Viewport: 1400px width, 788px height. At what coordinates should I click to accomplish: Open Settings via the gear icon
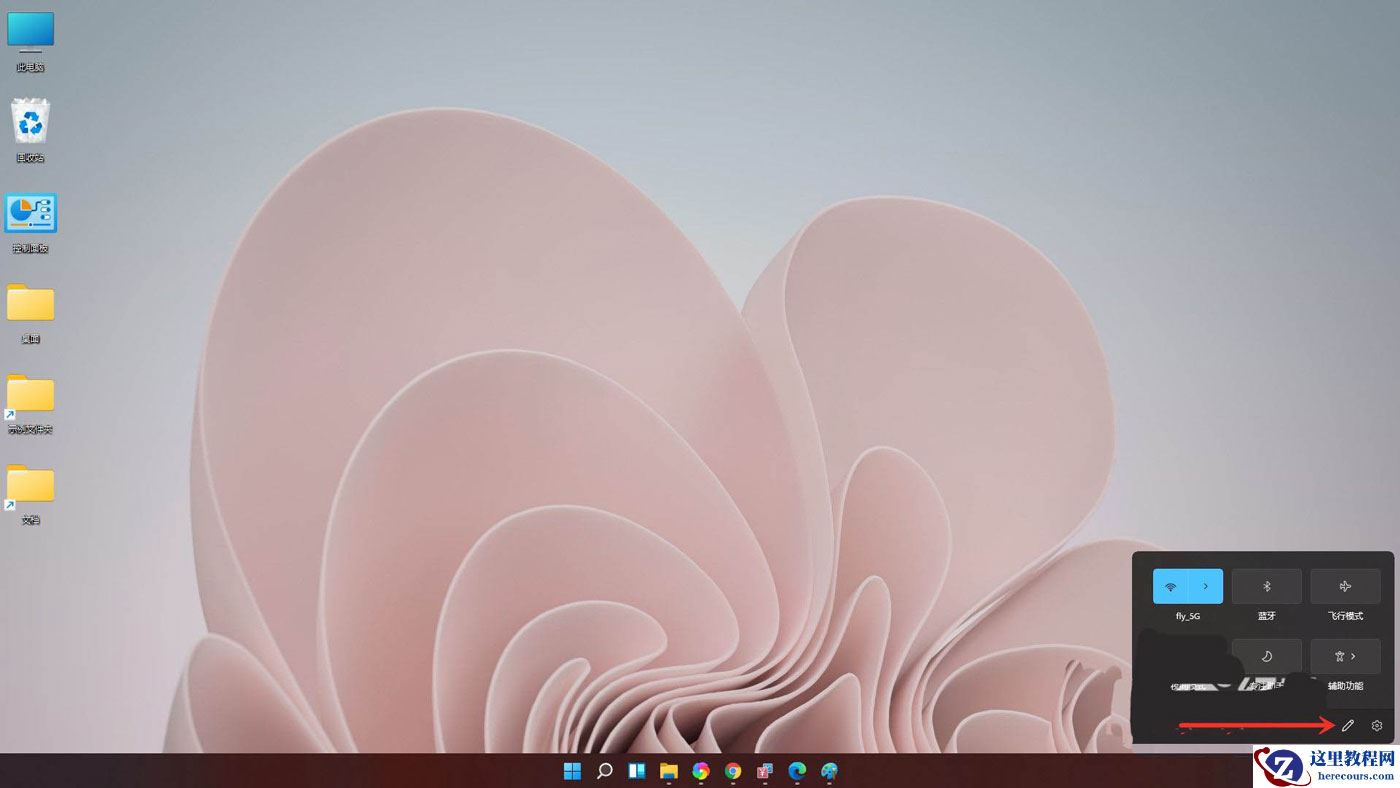tap(1377, 725)
